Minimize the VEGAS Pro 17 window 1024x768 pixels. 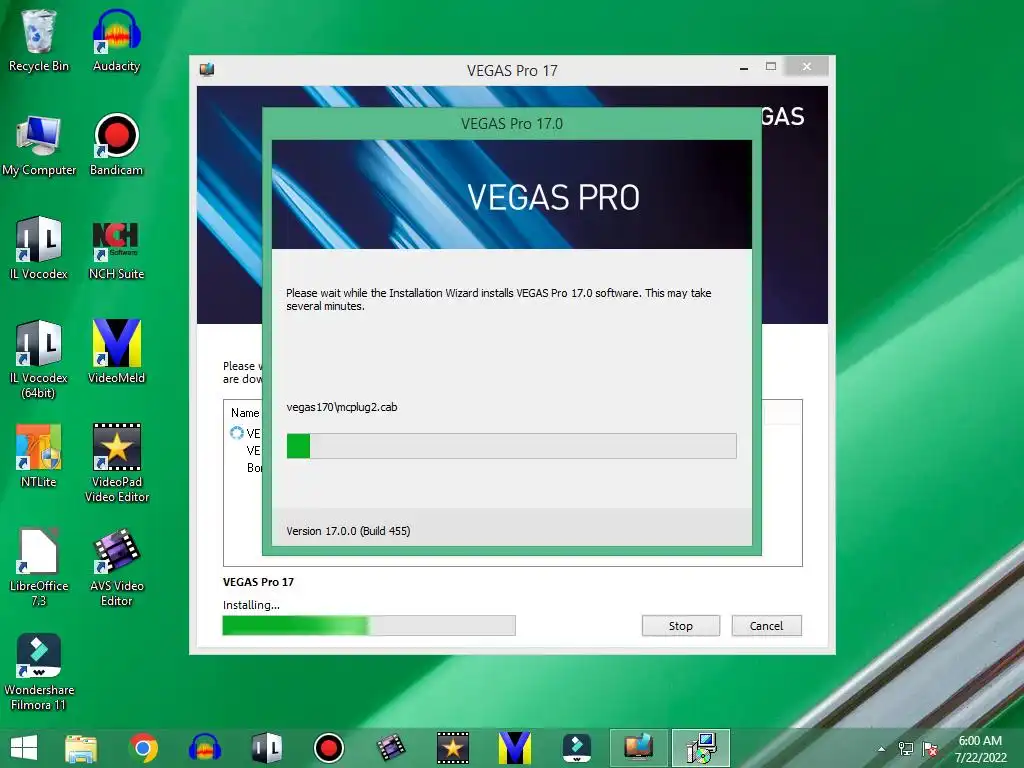[x=744, y=67]
